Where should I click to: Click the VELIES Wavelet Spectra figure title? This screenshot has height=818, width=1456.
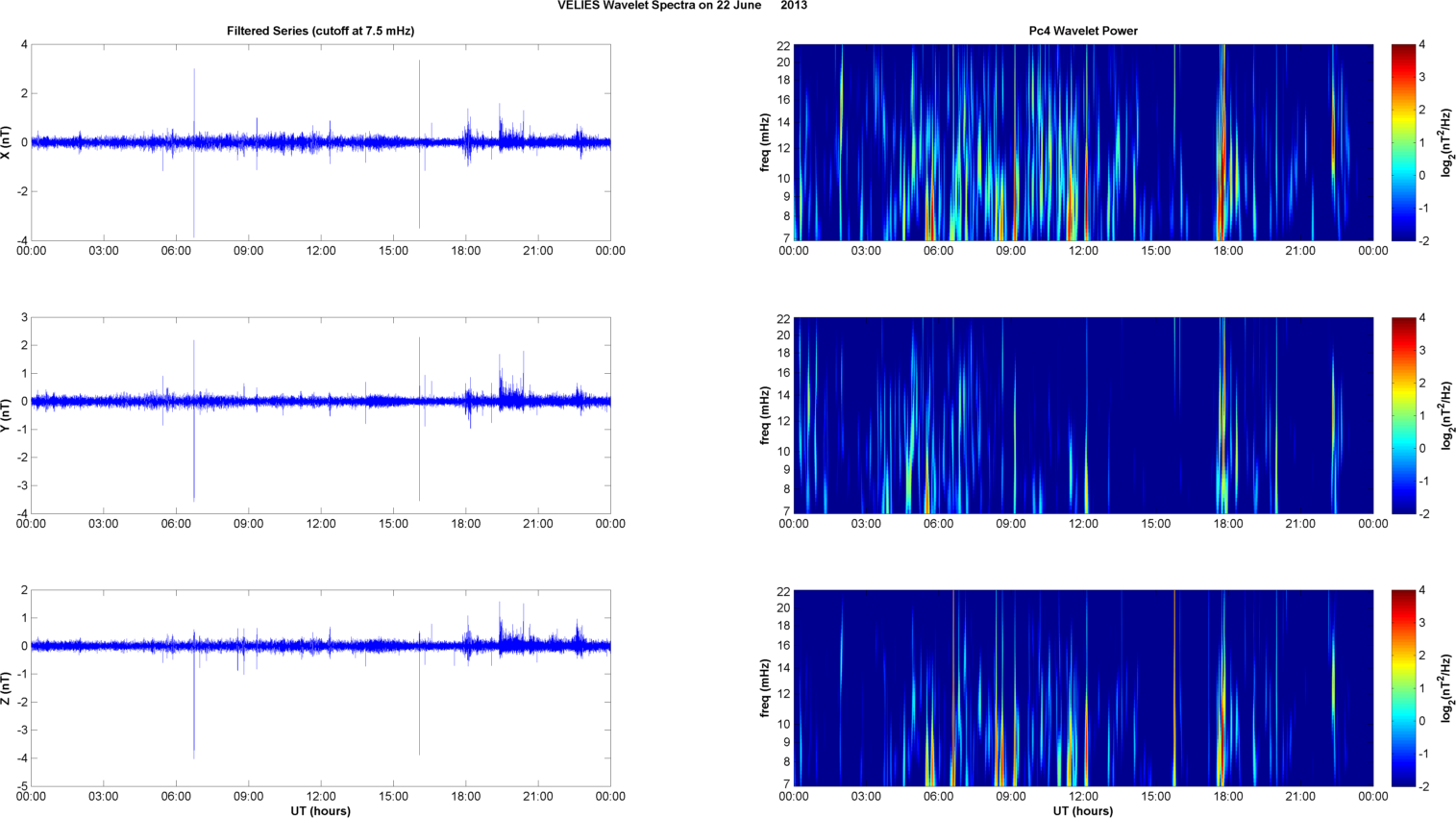click(682, 6)
